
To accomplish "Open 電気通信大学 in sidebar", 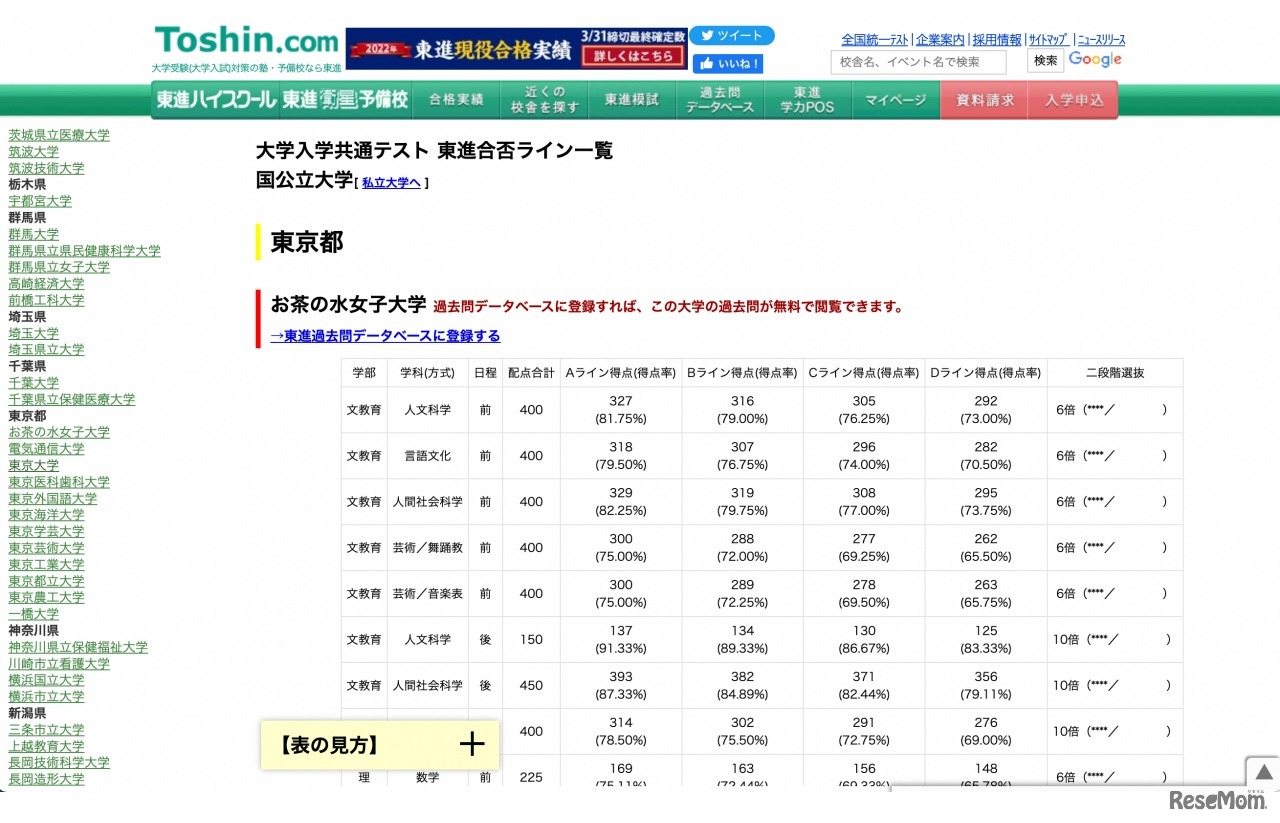I will pyautogui.click(x=46, y=449).
